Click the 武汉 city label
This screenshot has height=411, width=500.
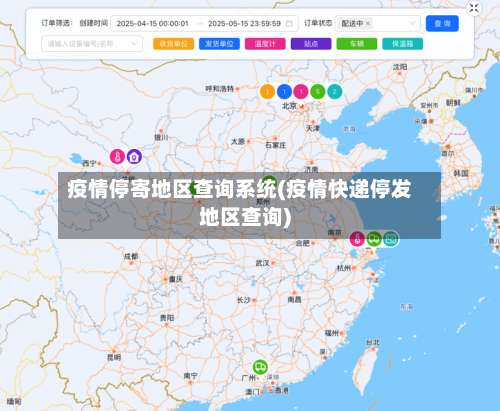point(262,263)
